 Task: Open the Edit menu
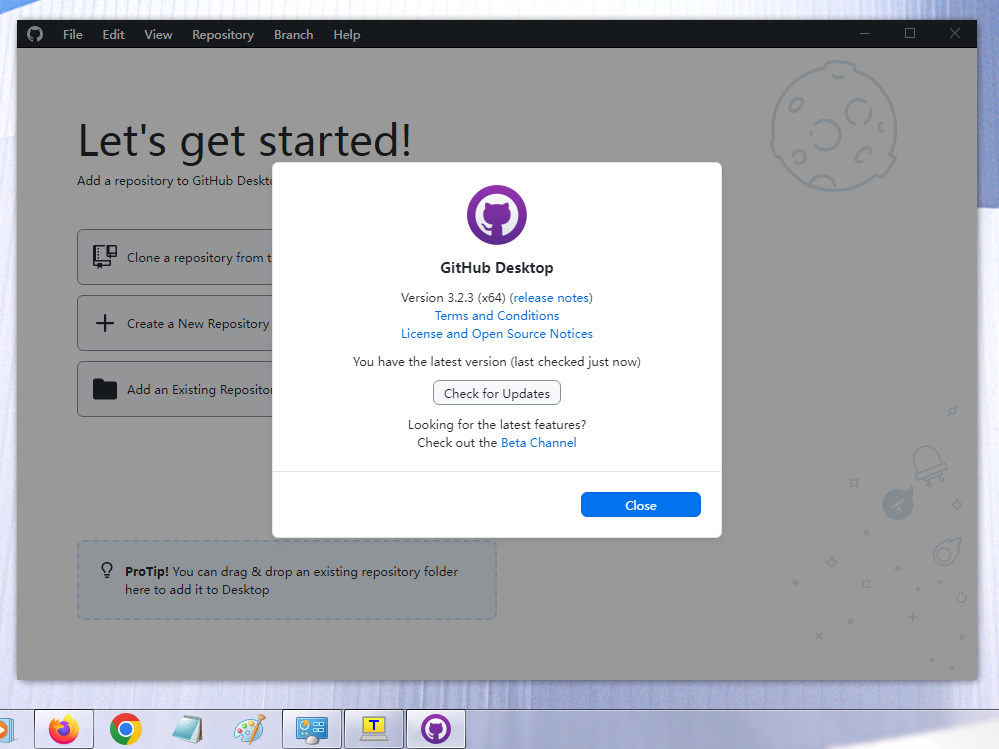point(113,34)
